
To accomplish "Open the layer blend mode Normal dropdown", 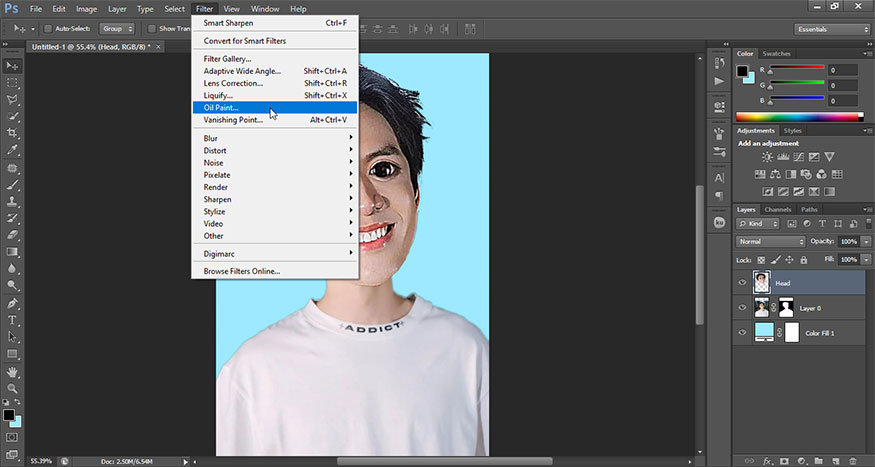I will point(770,242).
